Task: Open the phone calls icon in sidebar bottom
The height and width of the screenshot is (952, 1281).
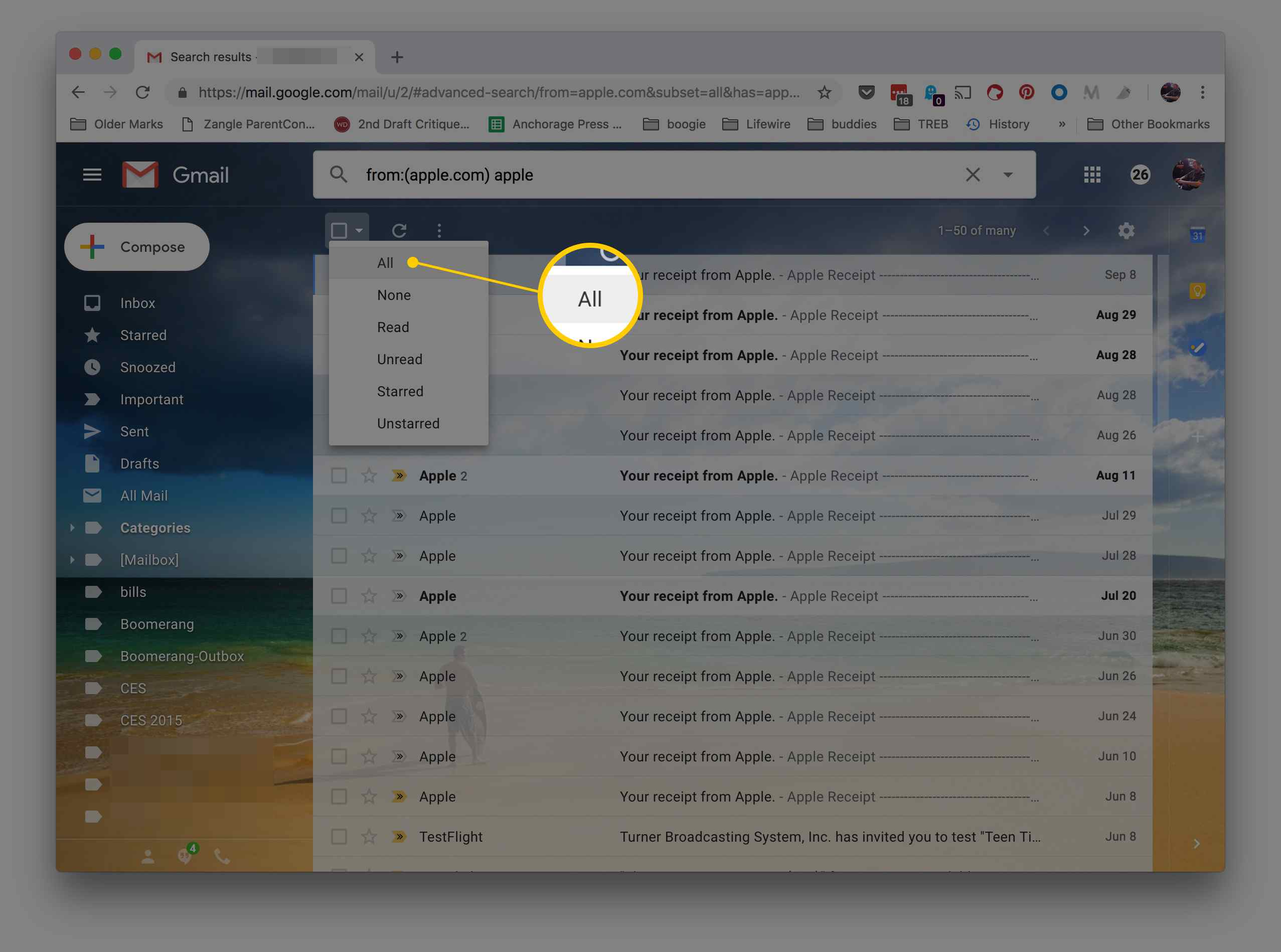Action: pos(222,857)
